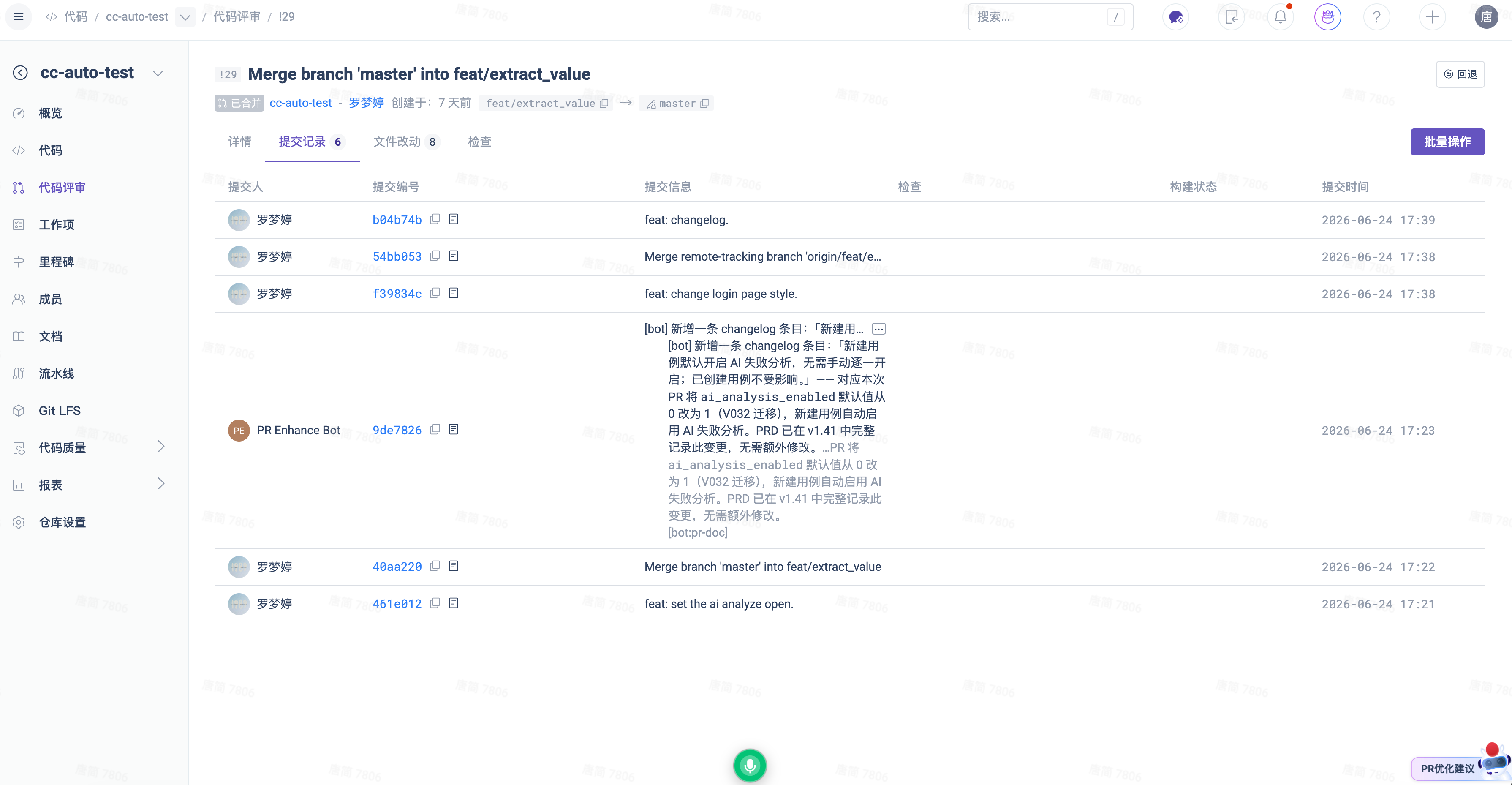1512x785 pixels.
Task: Click the plus create-new icon
Action: point(1432,17)
